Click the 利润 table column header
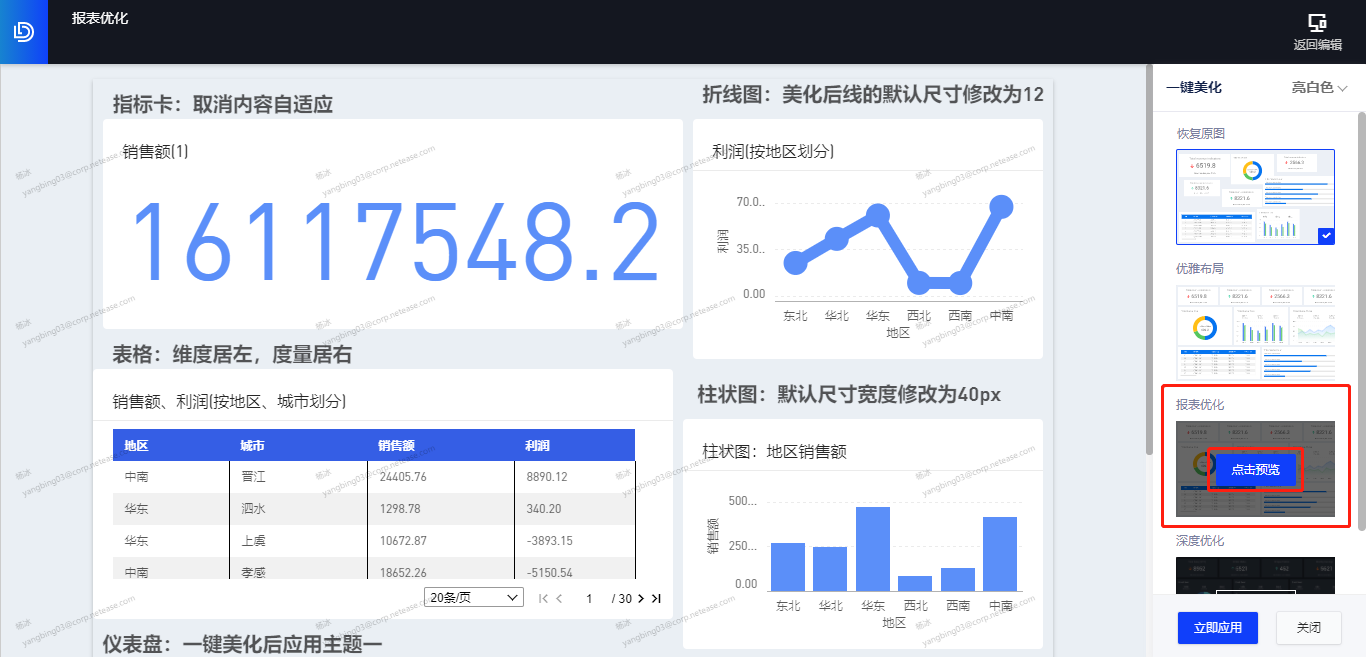 [x=538, y=446]
